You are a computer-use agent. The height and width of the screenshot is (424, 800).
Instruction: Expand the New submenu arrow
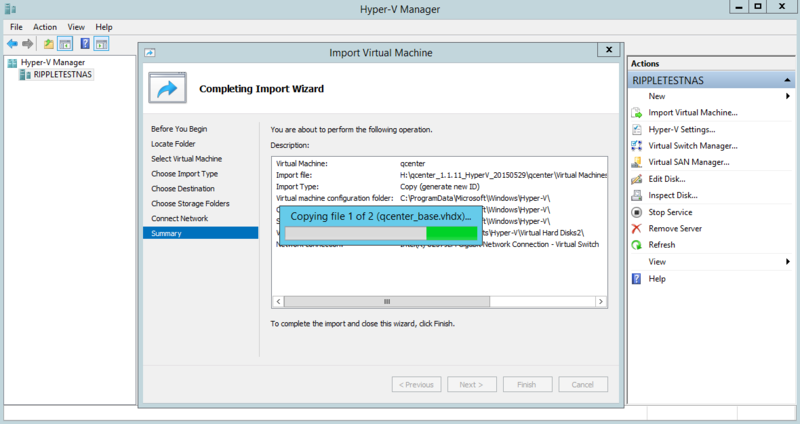(788, 96)
